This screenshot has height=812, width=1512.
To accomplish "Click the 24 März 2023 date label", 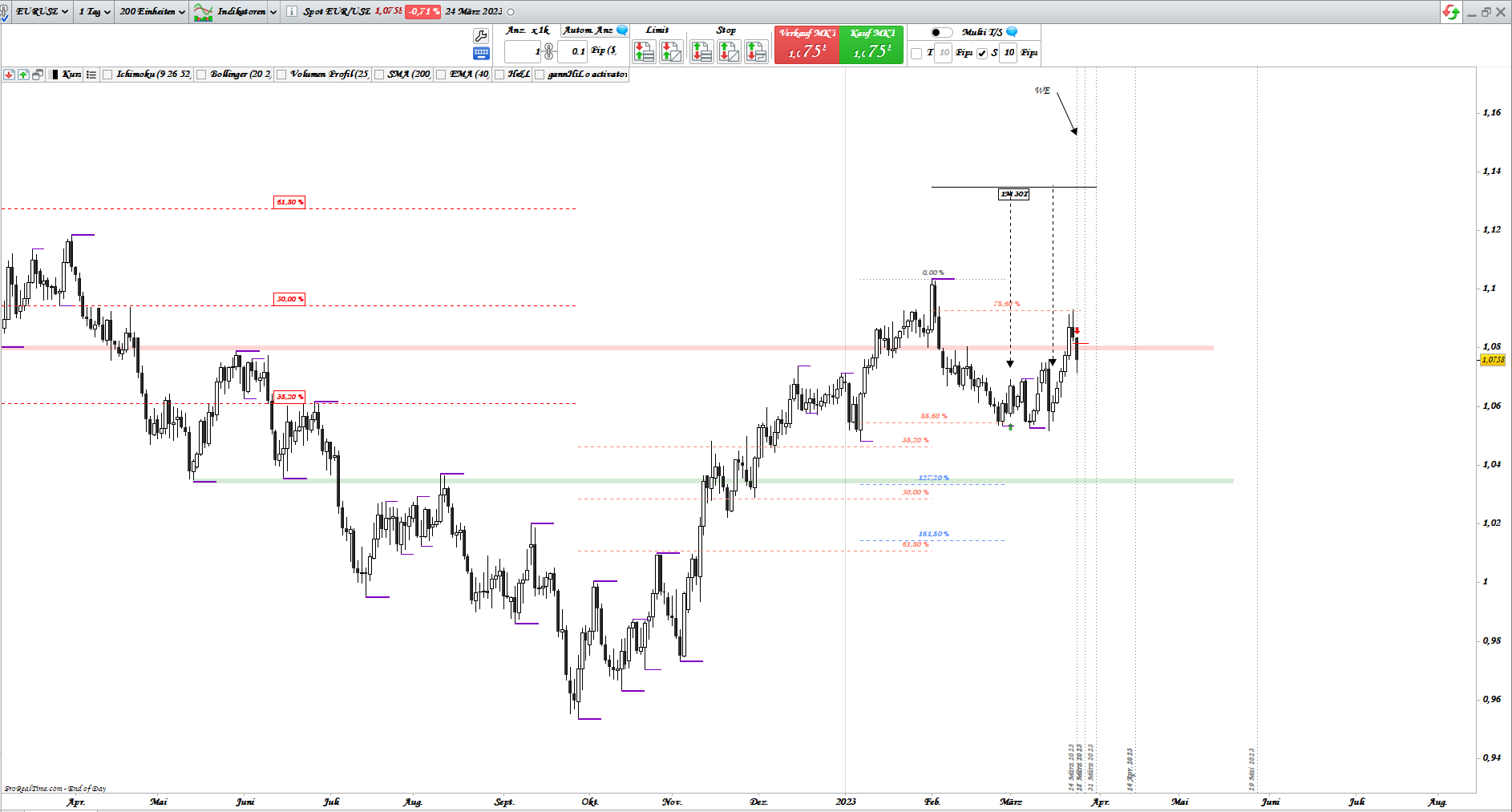I will (x=474, y=12).
